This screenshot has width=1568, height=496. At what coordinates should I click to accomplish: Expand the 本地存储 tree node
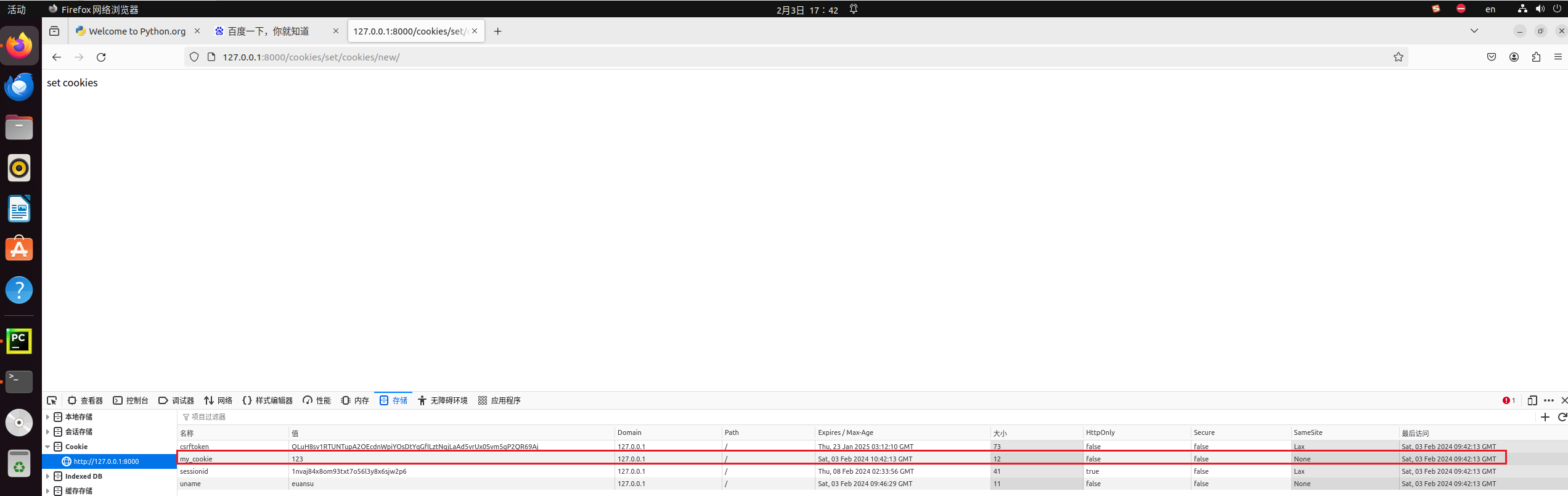click(47, 417)
